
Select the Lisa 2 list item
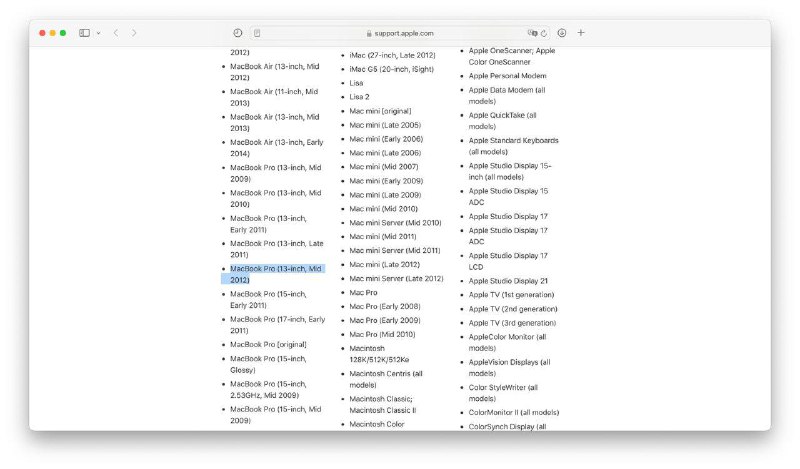tap(359, 97)
